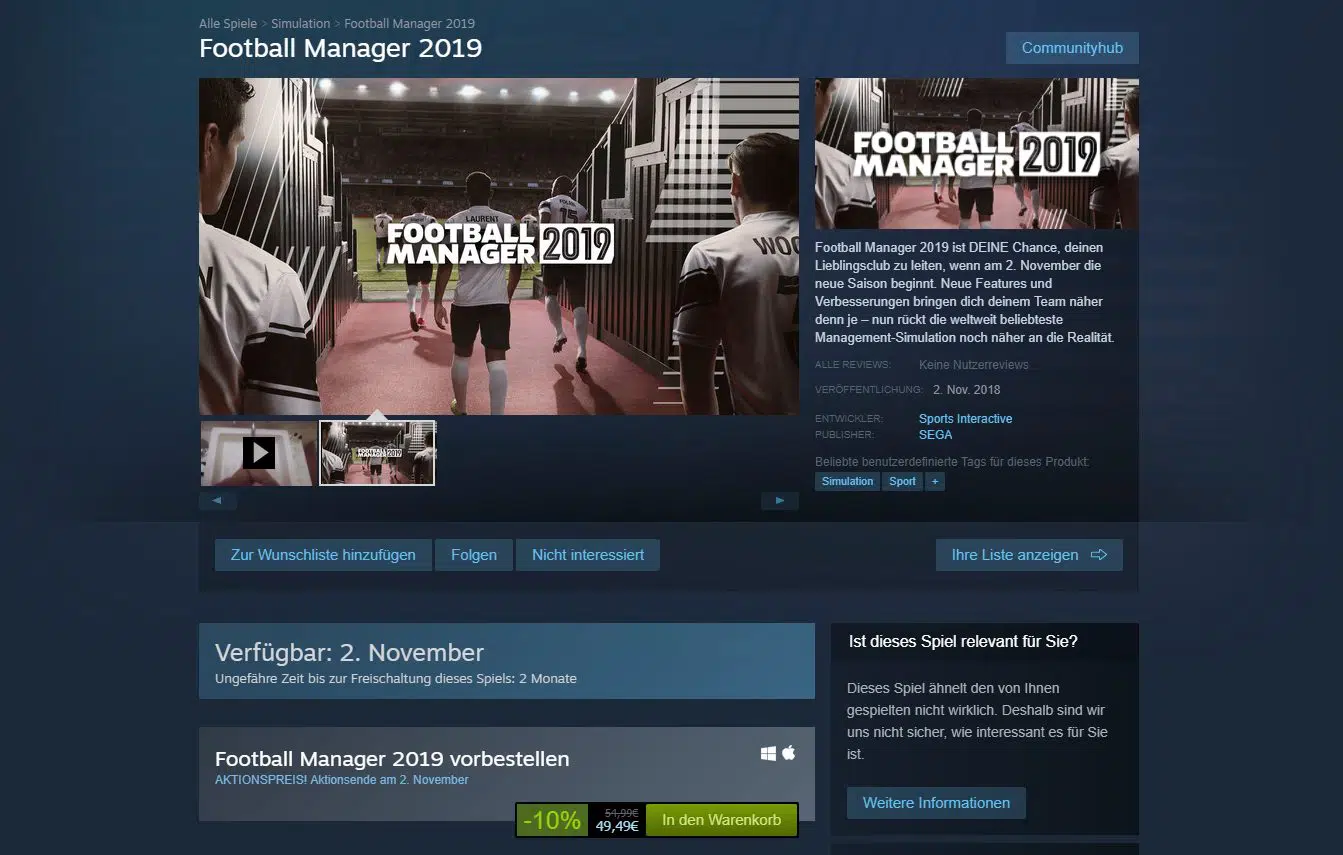The height and width of the screenshot is (855, 1343).
Task: Click the Folgen button
Action: tap(474, 555)
